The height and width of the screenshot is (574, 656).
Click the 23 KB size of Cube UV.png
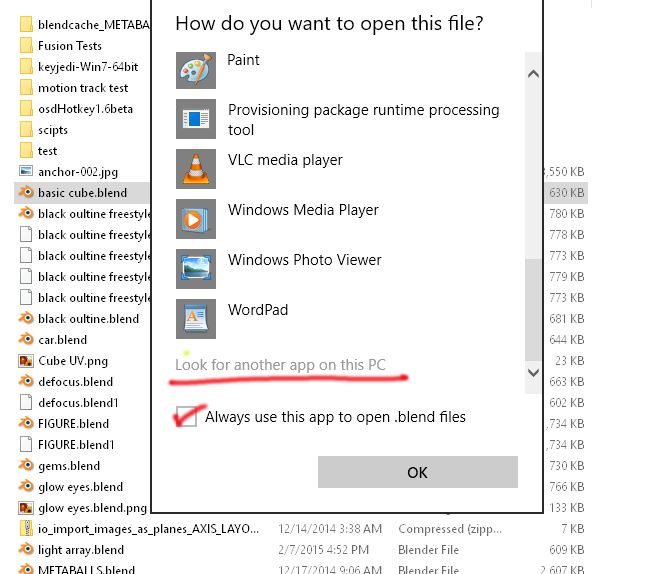click(570, 361)
